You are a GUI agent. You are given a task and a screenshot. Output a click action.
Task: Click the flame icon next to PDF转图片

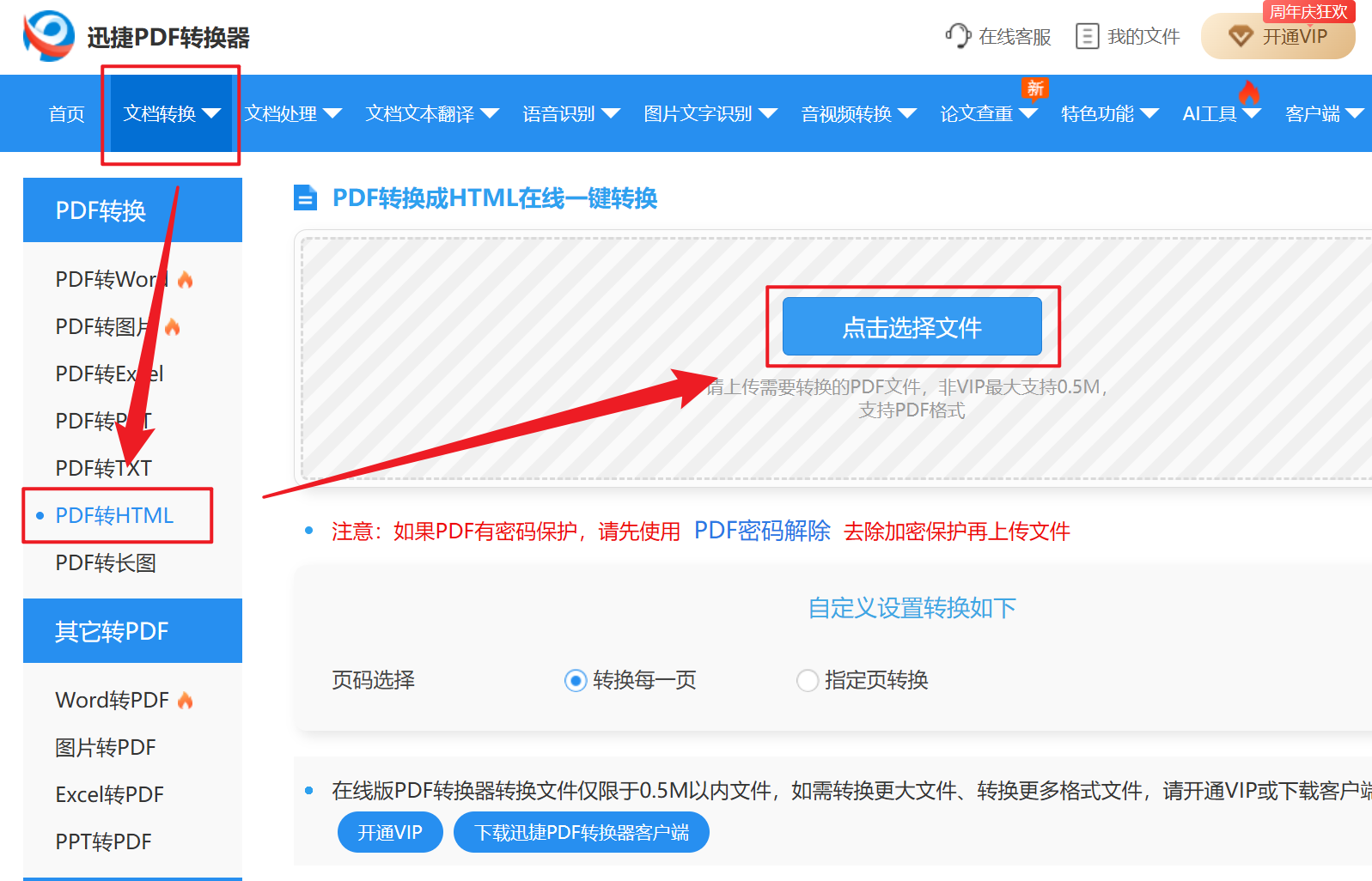(172, 327)
